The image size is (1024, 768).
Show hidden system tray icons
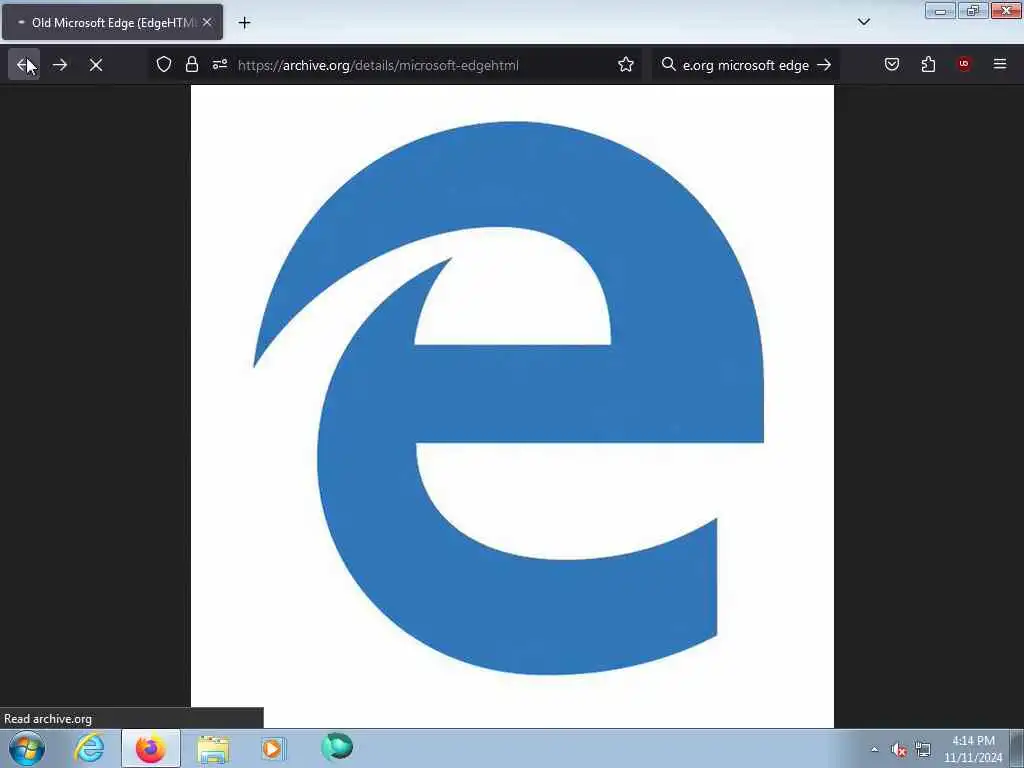coord(874,749)
